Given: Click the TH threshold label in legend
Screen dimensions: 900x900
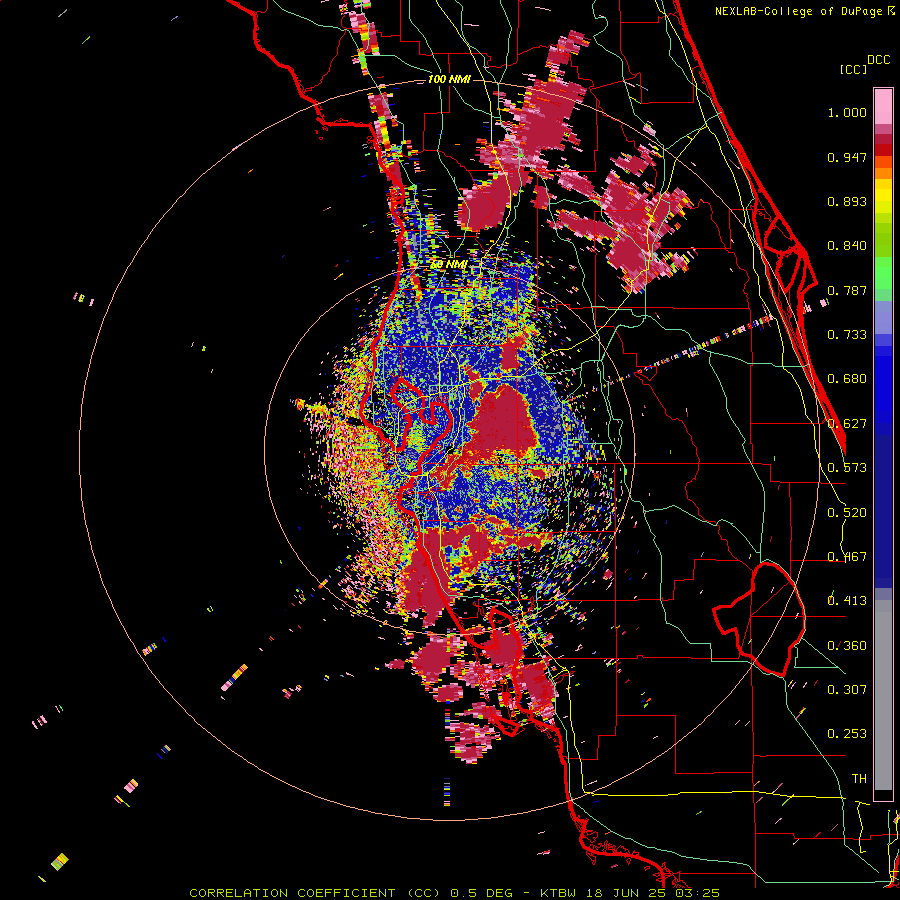Looking at the screenshot, I should (859, 779).
